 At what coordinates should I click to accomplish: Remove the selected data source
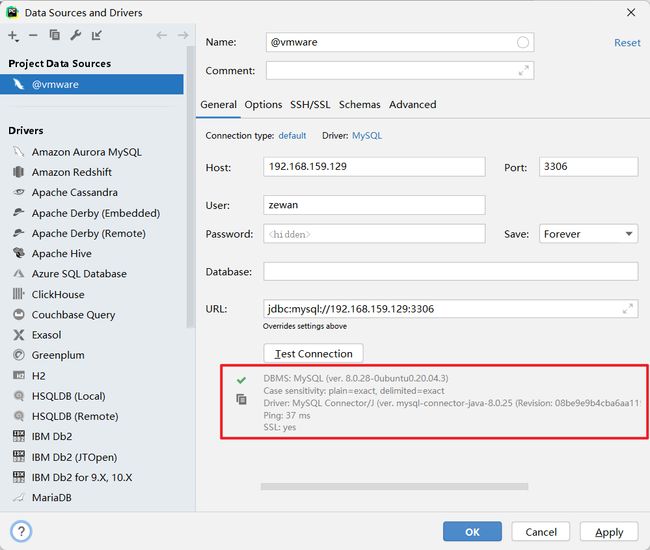tap(33, 36)
